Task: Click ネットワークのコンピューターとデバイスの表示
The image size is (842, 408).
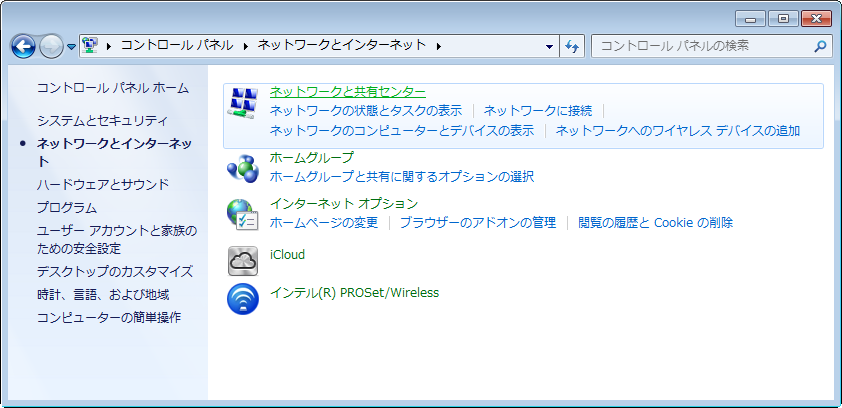Action: (x=402, y=130)
